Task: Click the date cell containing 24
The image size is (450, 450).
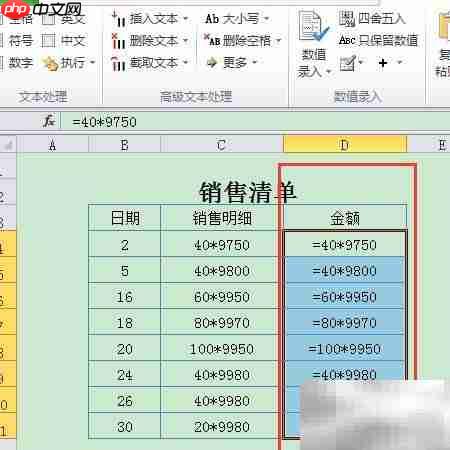Action: coord(125,375)
